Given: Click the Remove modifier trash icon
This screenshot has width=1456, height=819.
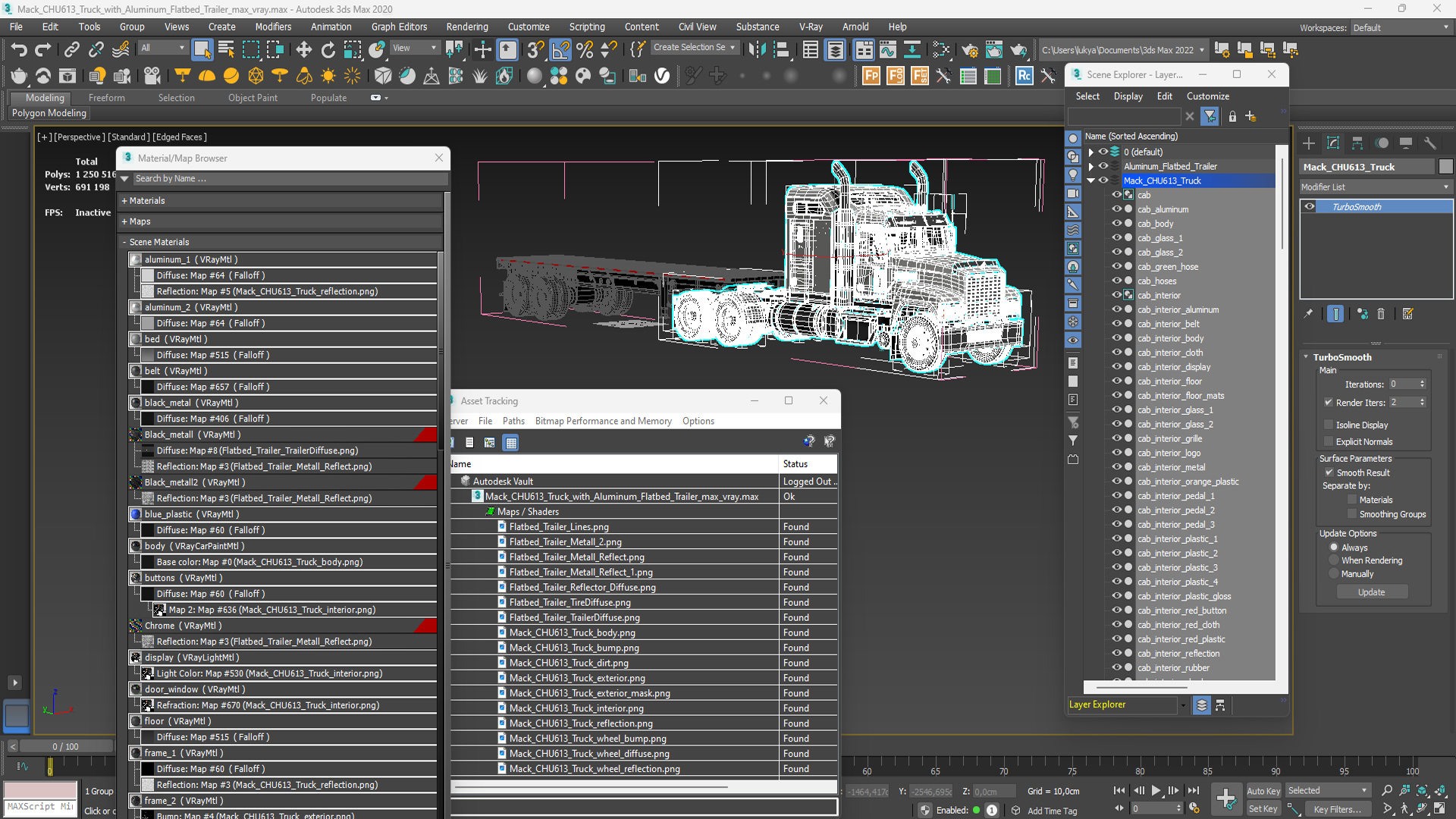Looking at the screenshot, I should point(1381,314).
